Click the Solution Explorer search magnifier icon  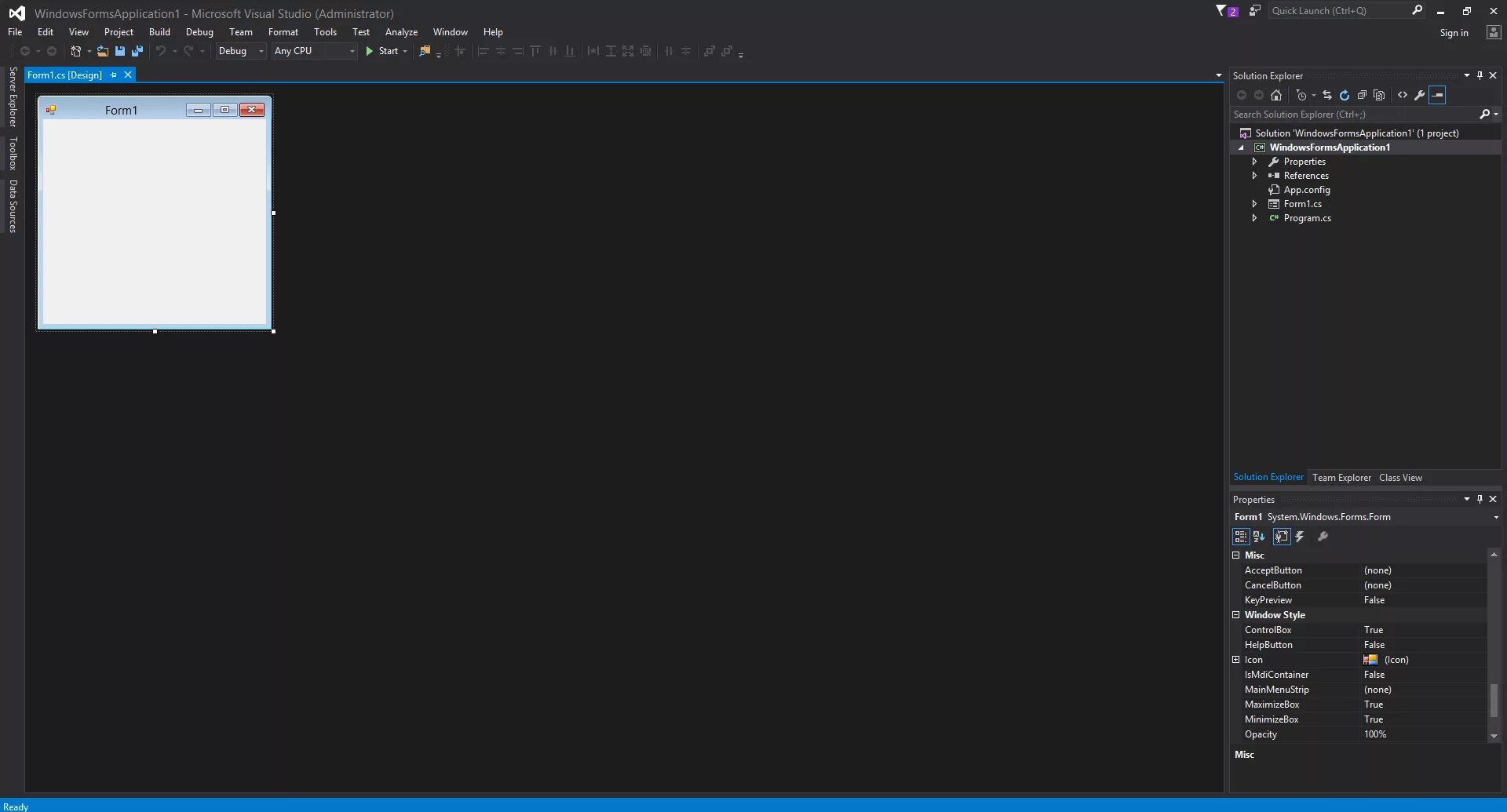(1484, 114)
